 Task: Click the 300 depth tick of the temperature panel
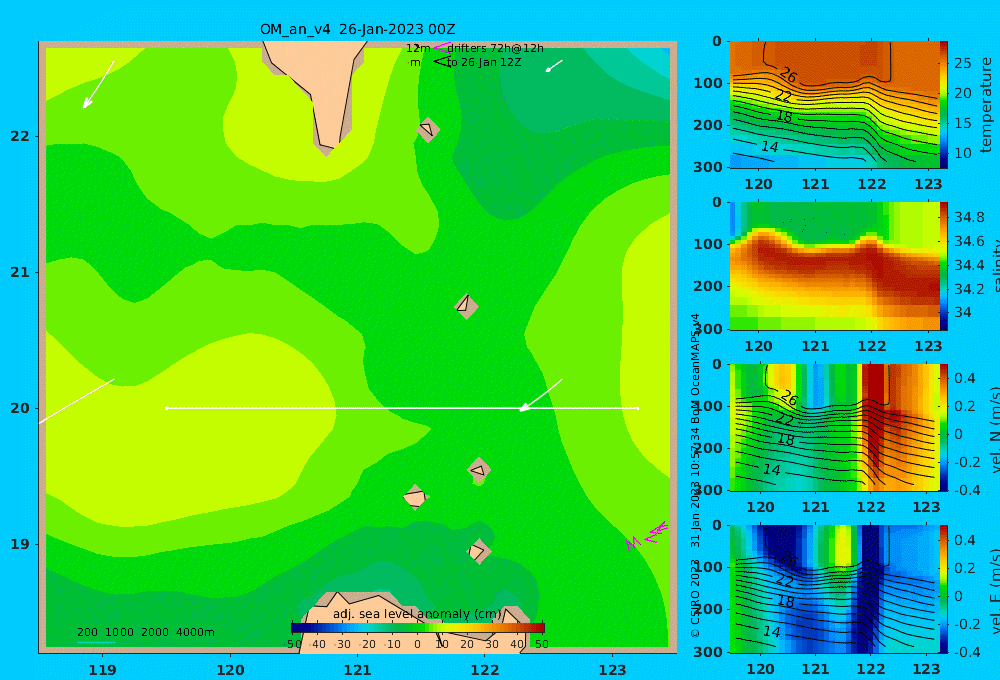point(708,166)
